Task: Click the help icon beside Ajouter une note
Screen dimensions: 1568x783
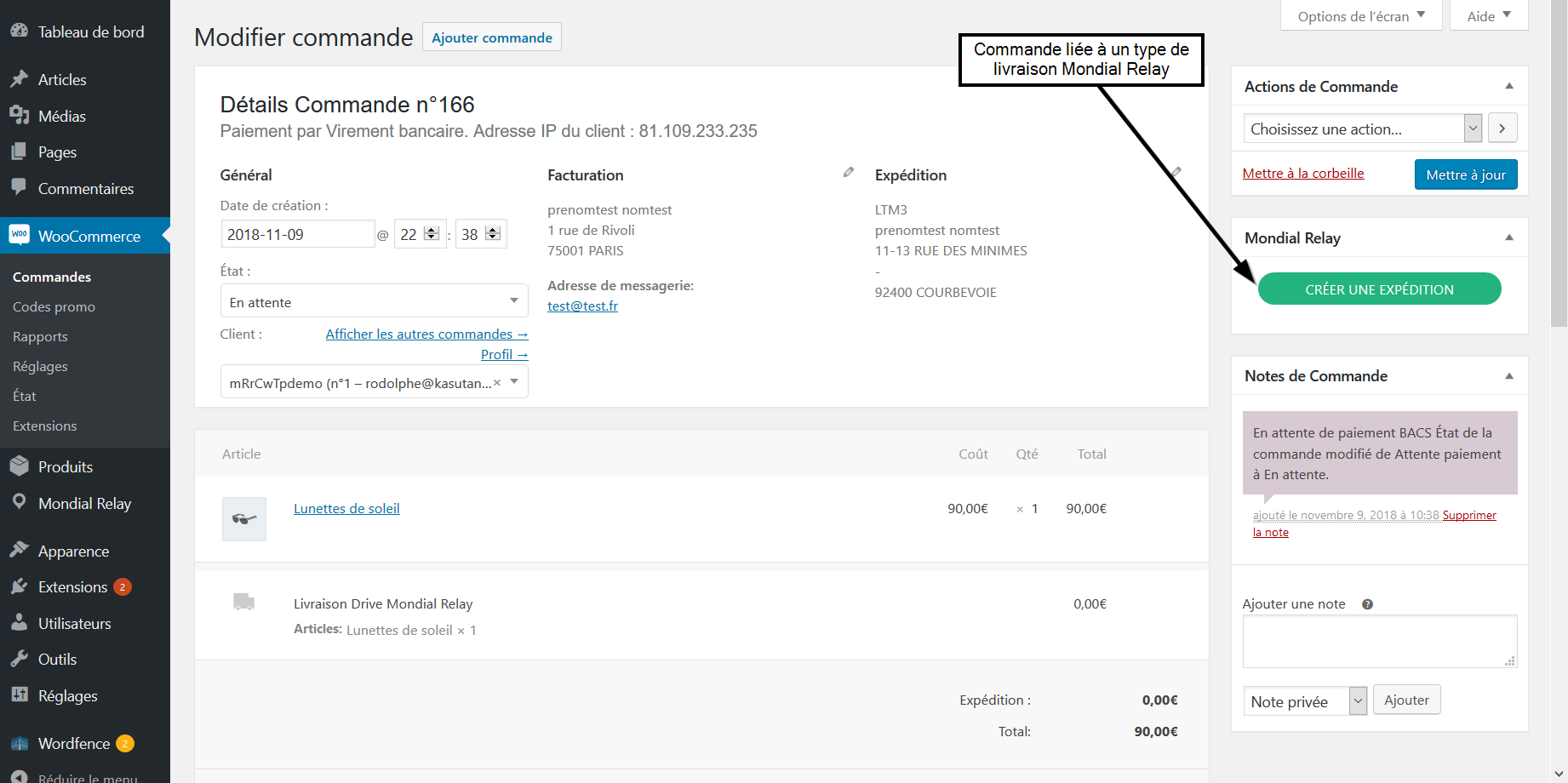Action: click(x=1367, y=604)
